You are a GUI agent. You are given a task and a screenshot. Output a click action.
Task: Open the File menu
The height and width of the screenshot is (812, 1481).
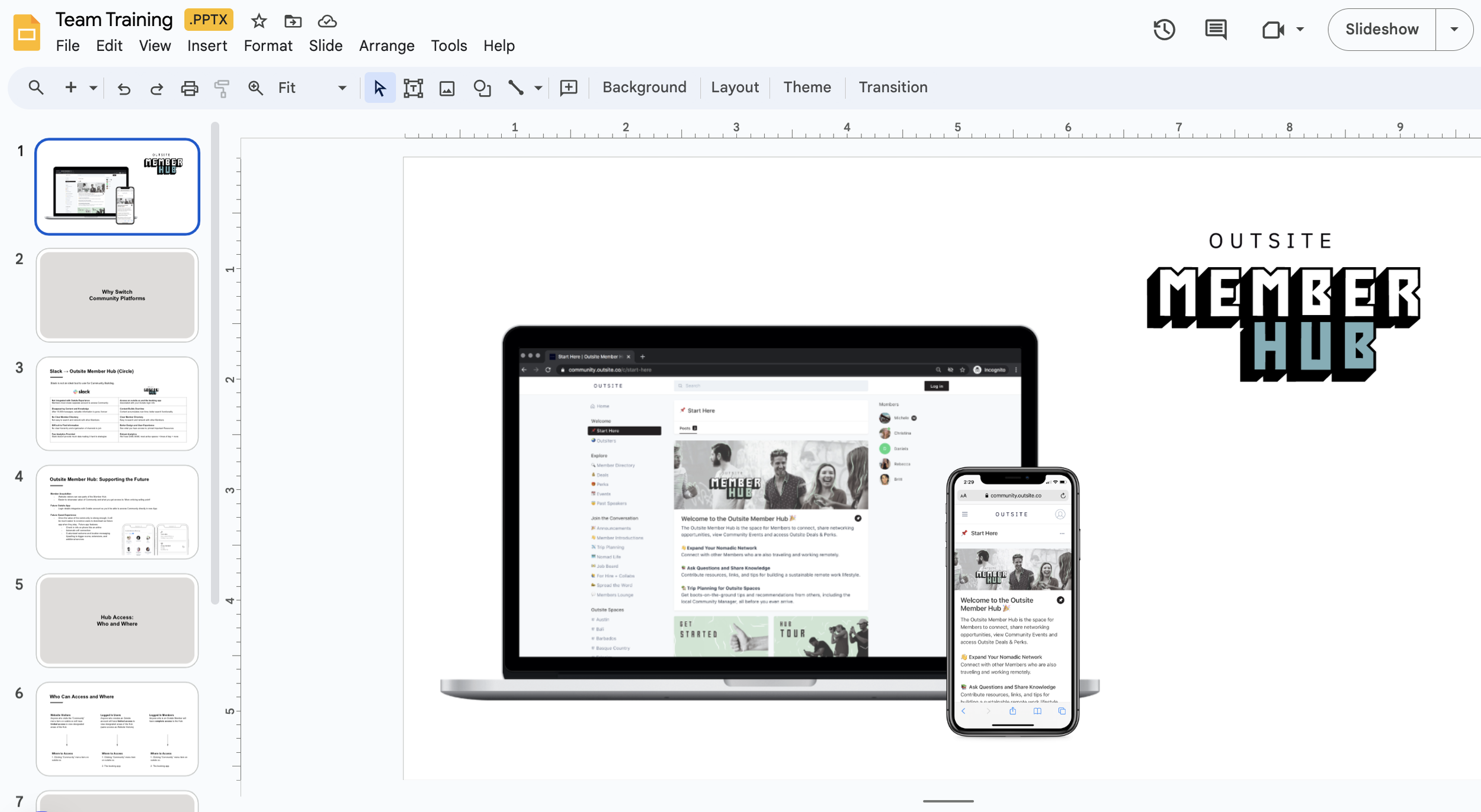click(x=68, y=46)
